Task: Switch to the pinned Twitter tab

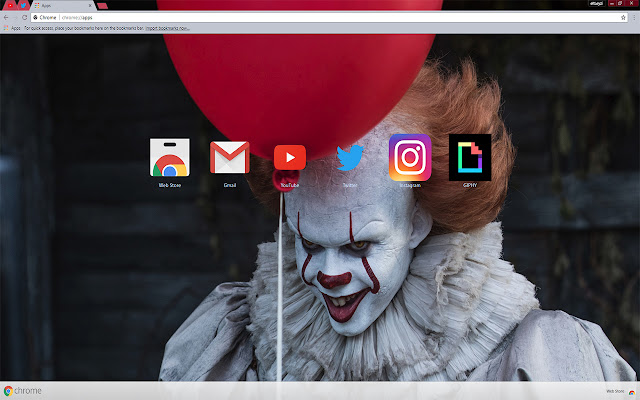Action: [23, 5]
